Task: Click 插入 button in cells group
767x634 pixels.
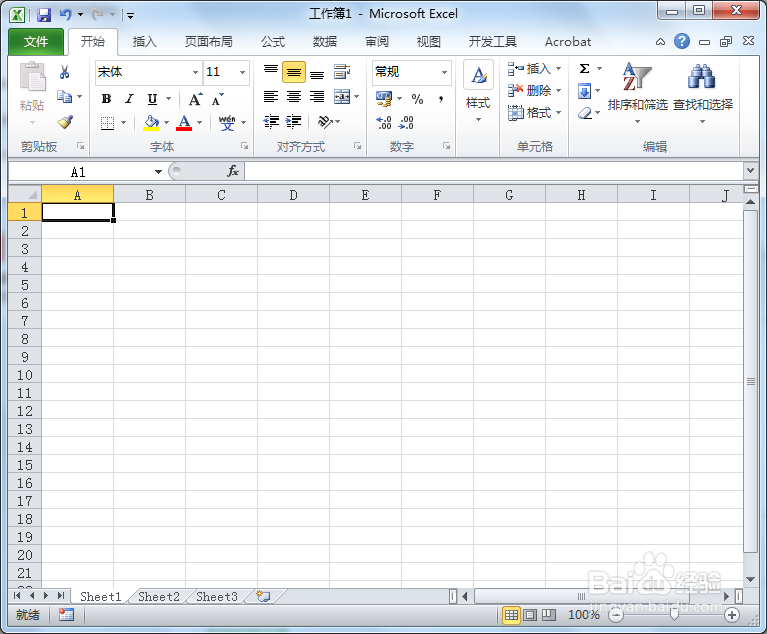Action: (534, 68)
